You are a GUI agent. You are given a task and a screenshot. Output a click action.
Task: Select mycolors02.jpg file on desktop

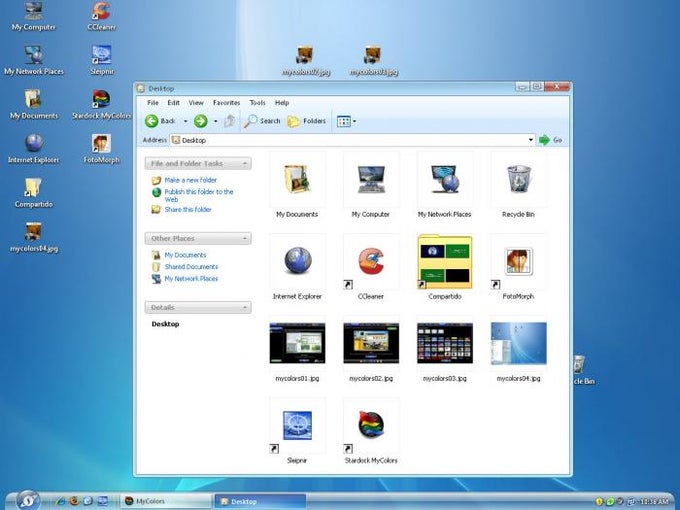coord(306,61)
